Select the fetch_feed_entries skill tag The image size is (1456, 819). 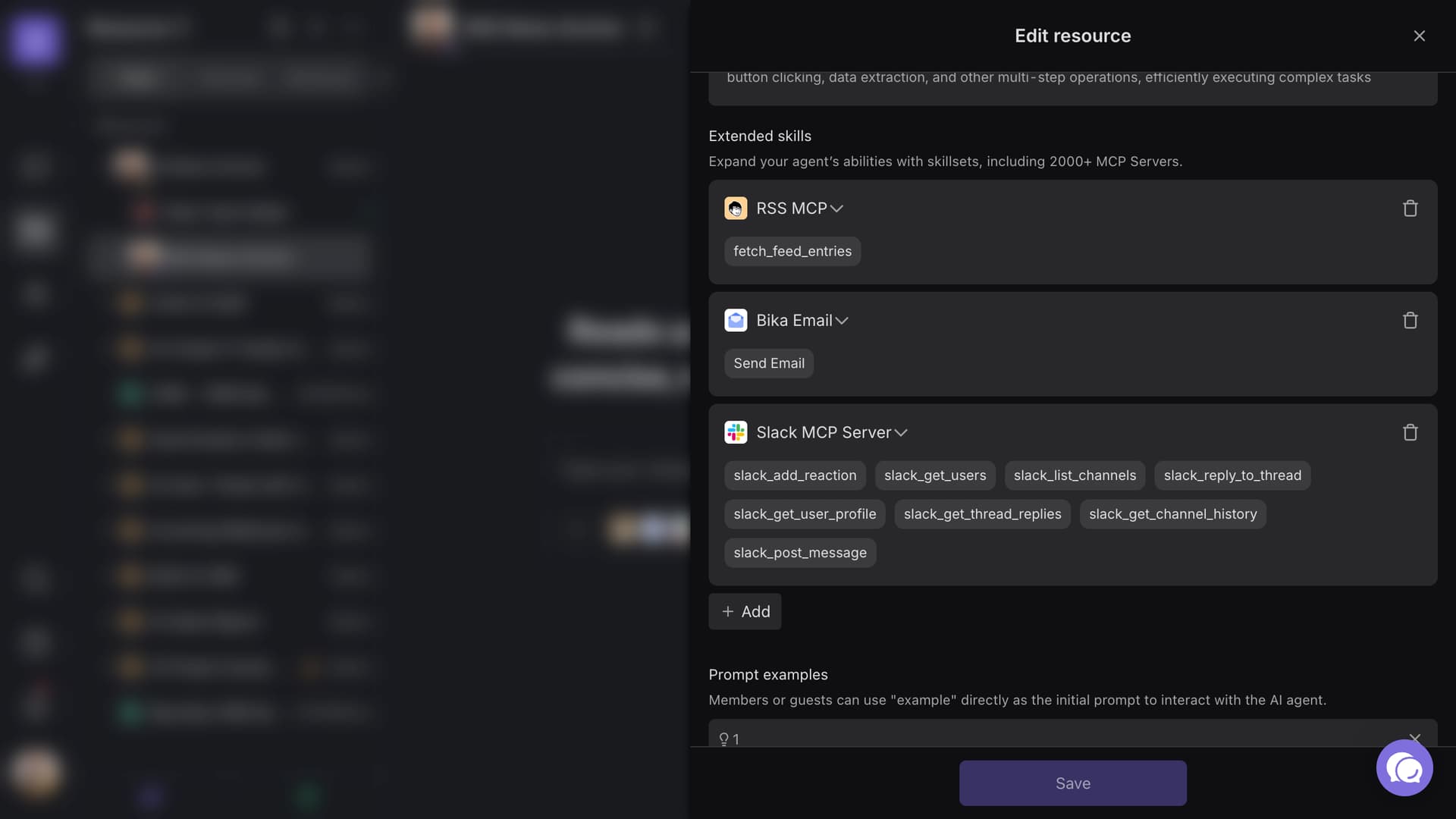tap(792, 251)
